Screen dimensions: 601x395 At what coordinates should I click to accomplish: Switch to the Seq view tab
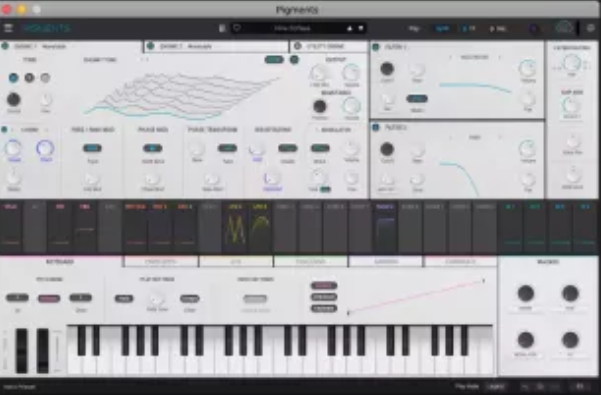(x=498, y=28)
